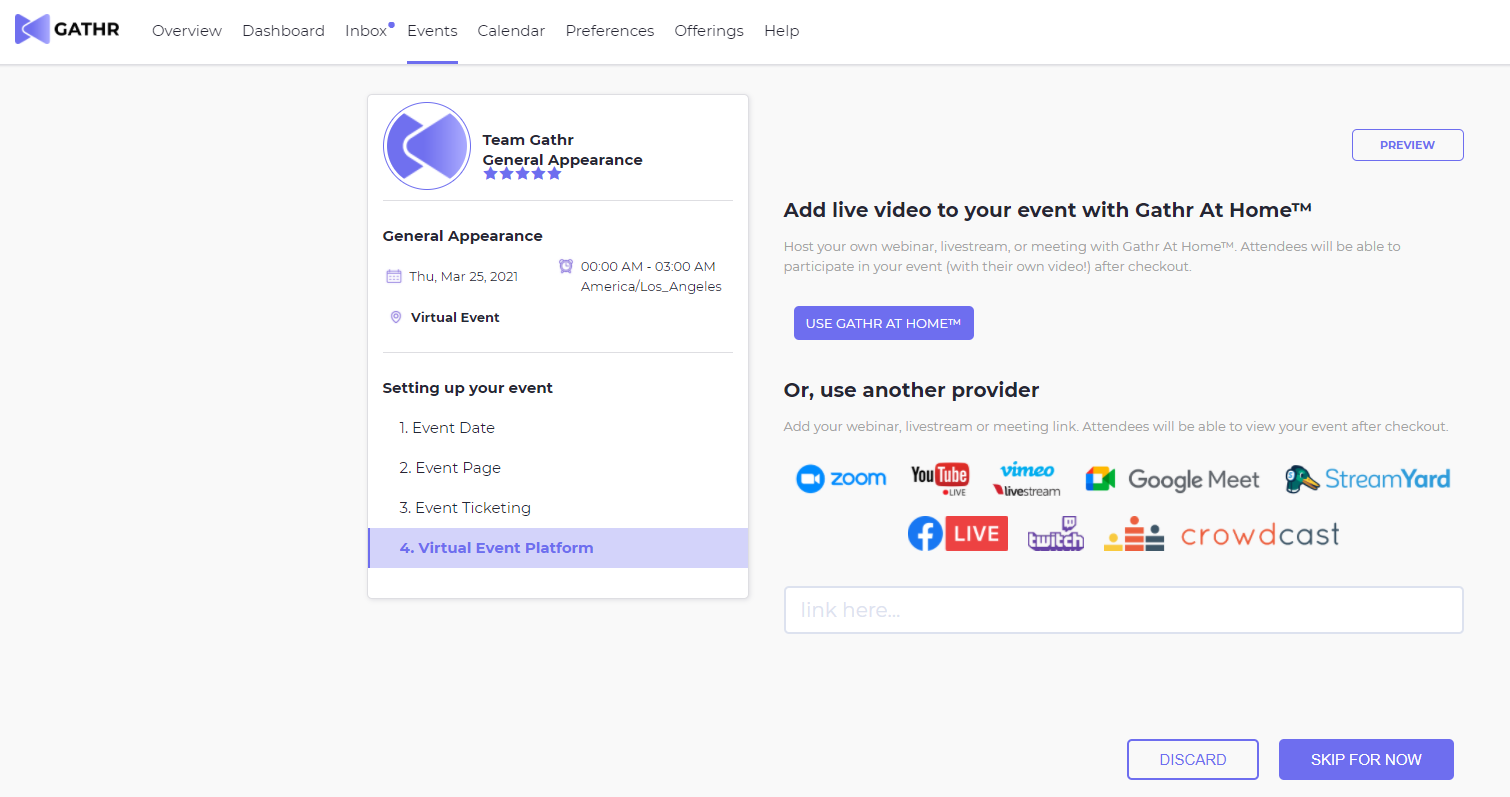Click the location pin next to Virtual Event

click(x=396, y=317)
